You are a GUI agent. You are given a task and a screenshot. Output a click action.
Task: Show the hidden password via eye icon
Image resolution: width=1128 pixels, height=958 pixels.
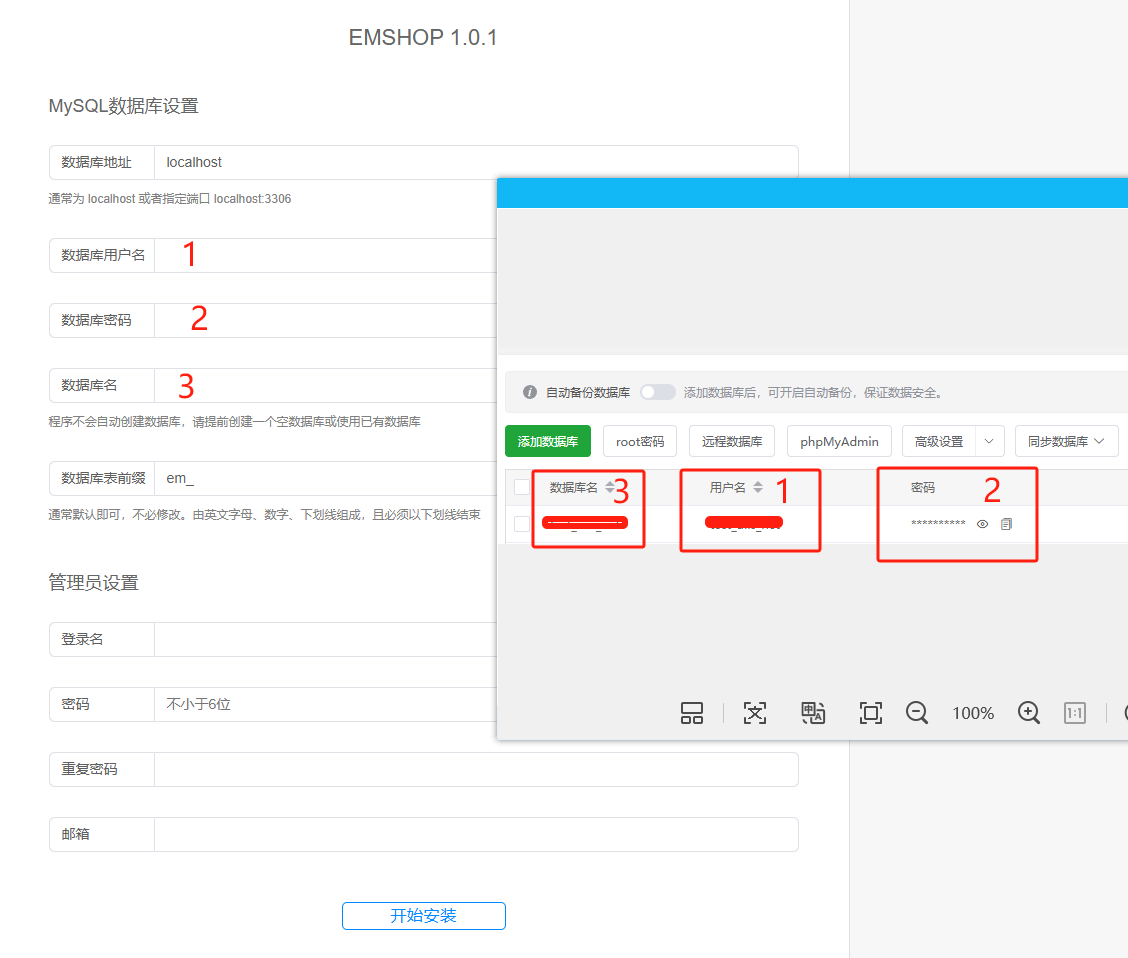click(983, 524)
